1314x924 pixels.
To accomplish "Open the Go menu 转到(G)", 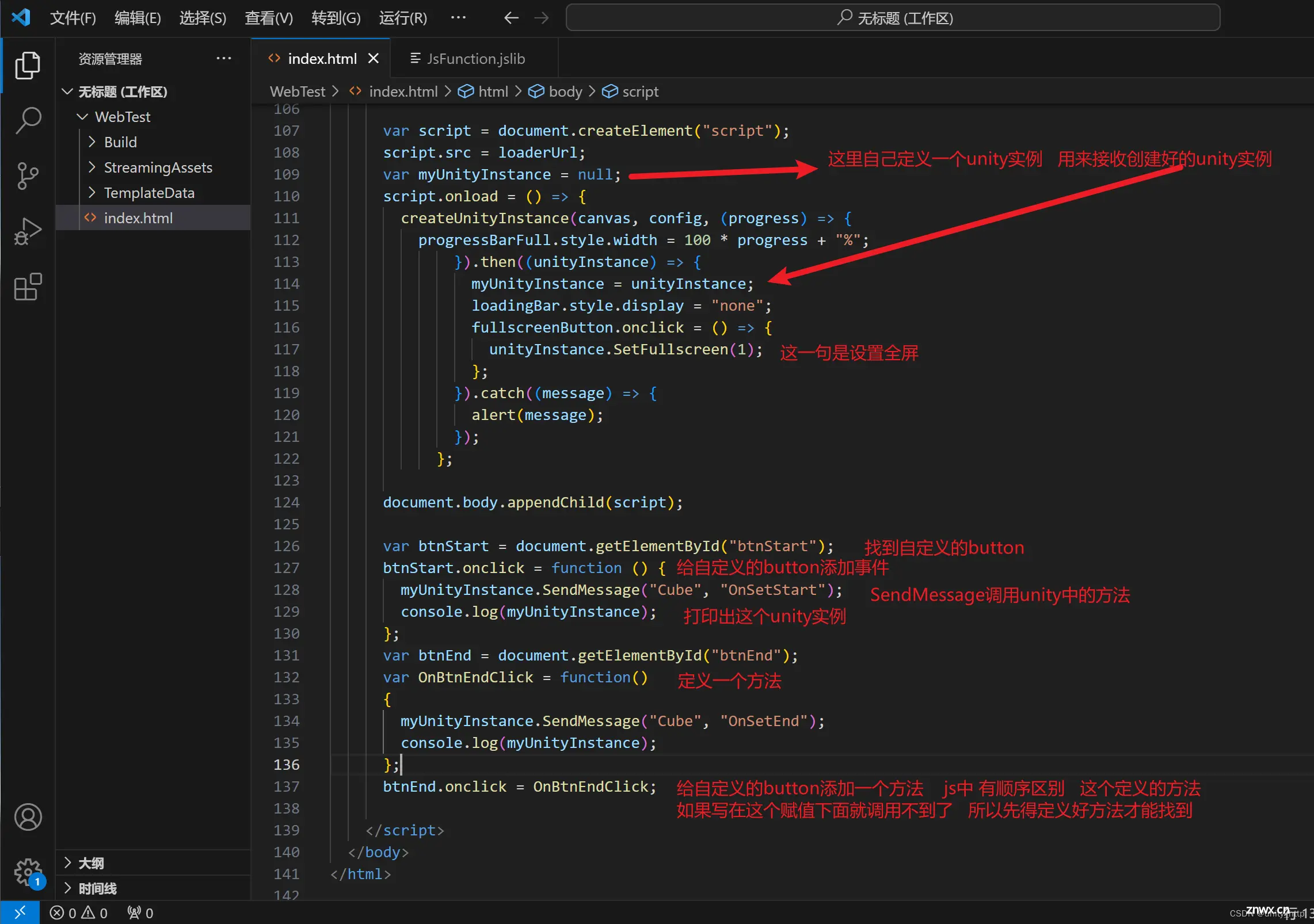I will (x=336, y=18).
